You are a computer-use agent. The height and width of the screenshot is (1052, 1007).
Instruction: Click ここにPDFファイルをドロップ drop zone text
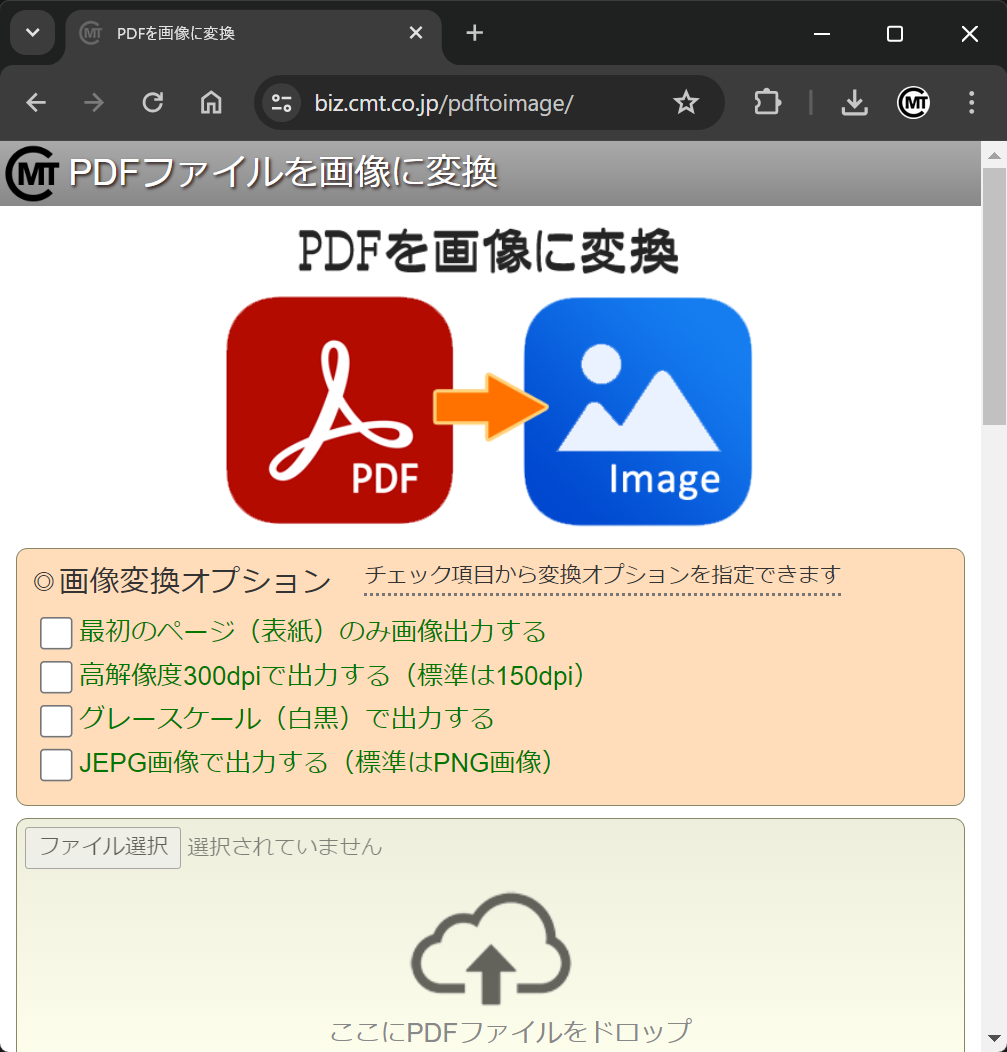pyautogui.click(x=511, y=1032)
